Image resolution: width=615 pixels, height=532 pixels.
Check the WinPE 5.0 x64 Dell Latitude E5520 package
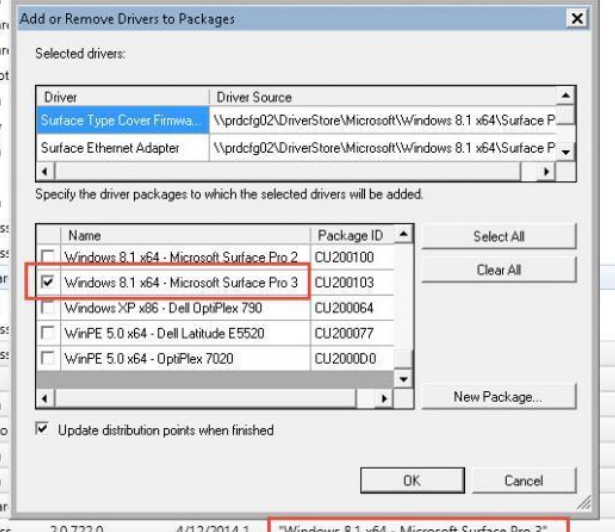point(48,333)
